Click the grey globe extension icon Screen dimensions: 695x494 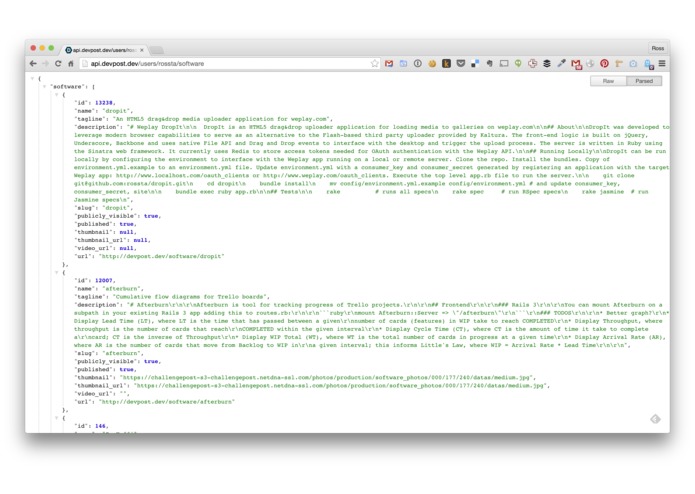click(x=590, y=63)
